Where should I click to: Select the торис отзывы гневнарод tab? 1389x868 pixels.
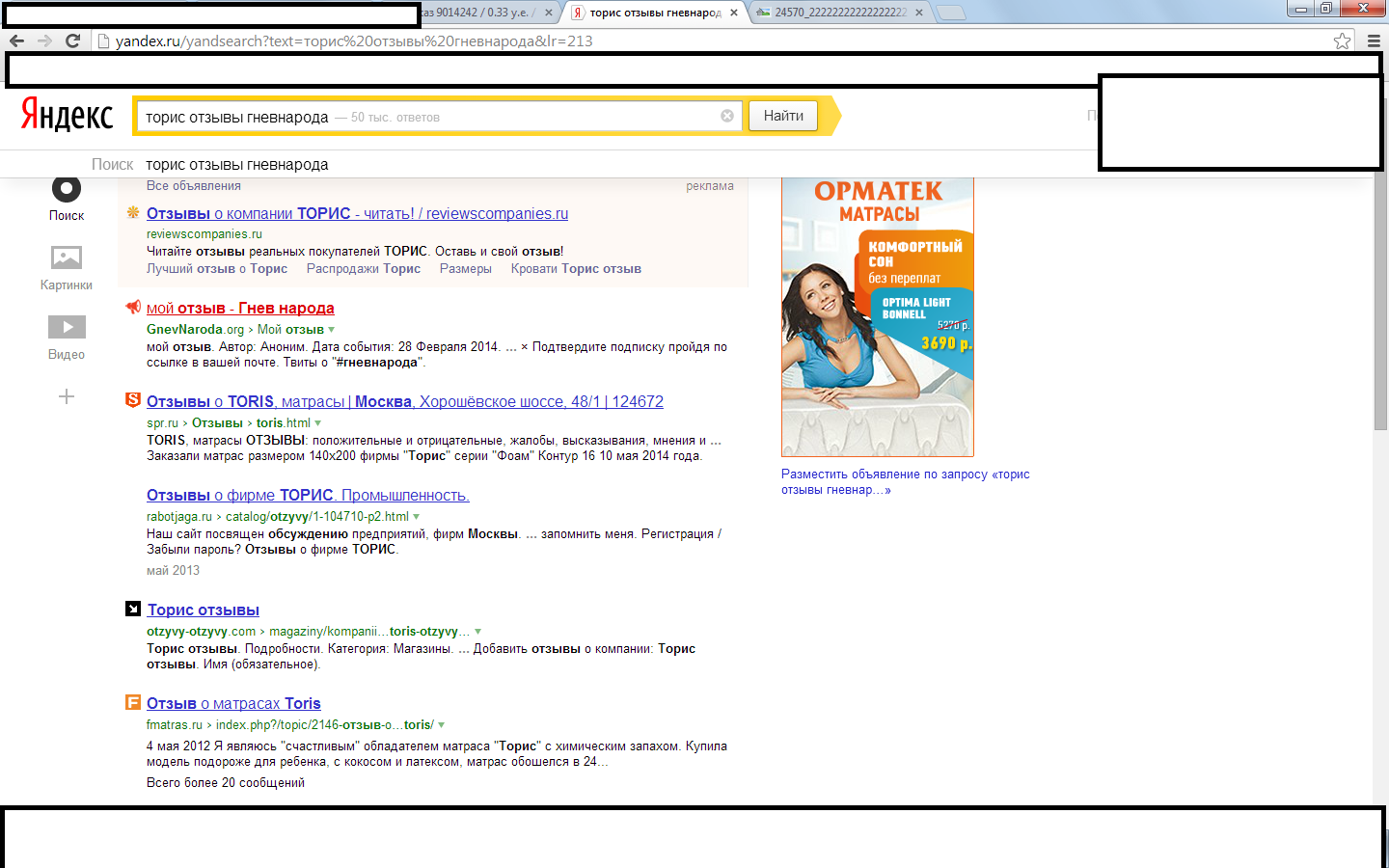tap(655, 13)
